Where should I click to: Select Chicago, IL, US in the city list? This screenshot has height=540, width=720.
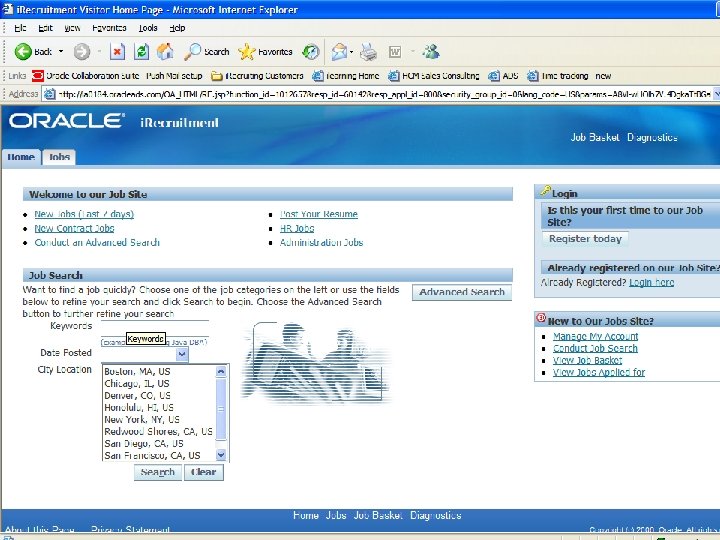[136, 383]
